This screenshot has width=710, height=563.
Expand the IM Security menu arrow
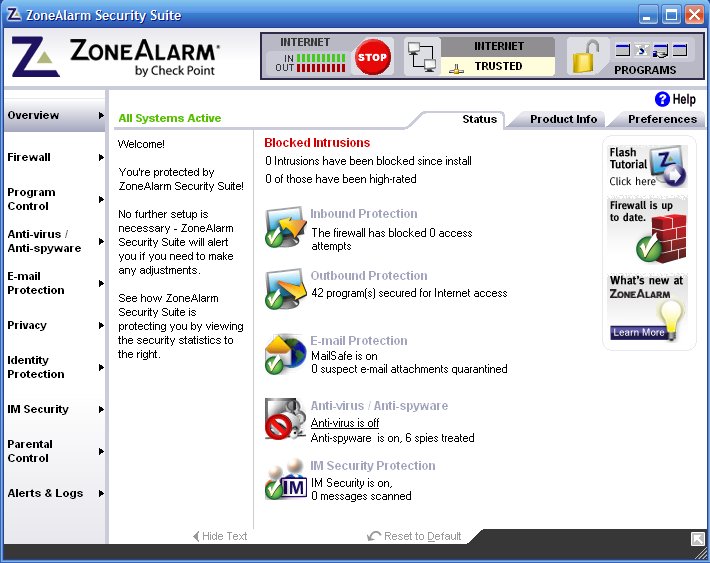click(101, 409)
